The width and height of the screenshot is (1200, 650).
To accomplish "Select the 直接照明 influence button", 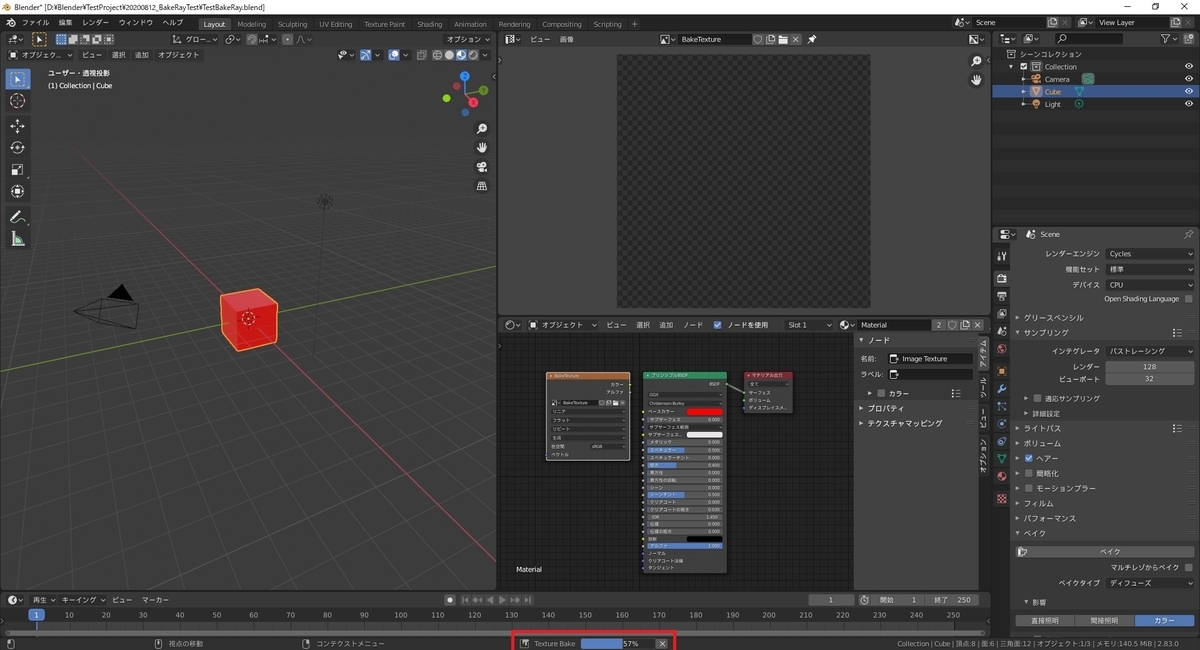I will click(x=1045, y=621).
